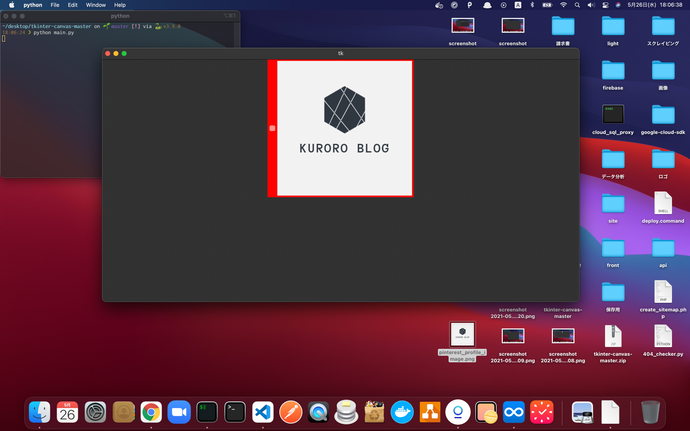Image resolution: width=690 pixels, height=431 pixels.
Task: Open Docker from the dock
Action: [402, 411]
